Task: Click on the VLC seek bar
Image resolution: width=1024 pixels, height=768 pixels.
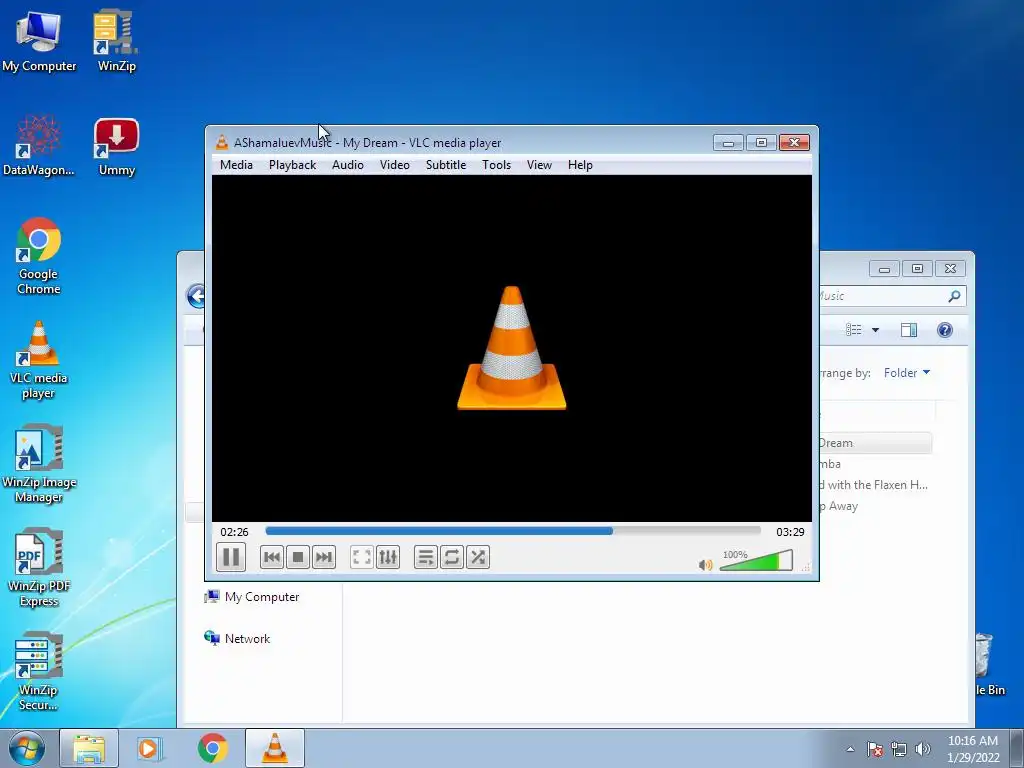Action: 513,531
